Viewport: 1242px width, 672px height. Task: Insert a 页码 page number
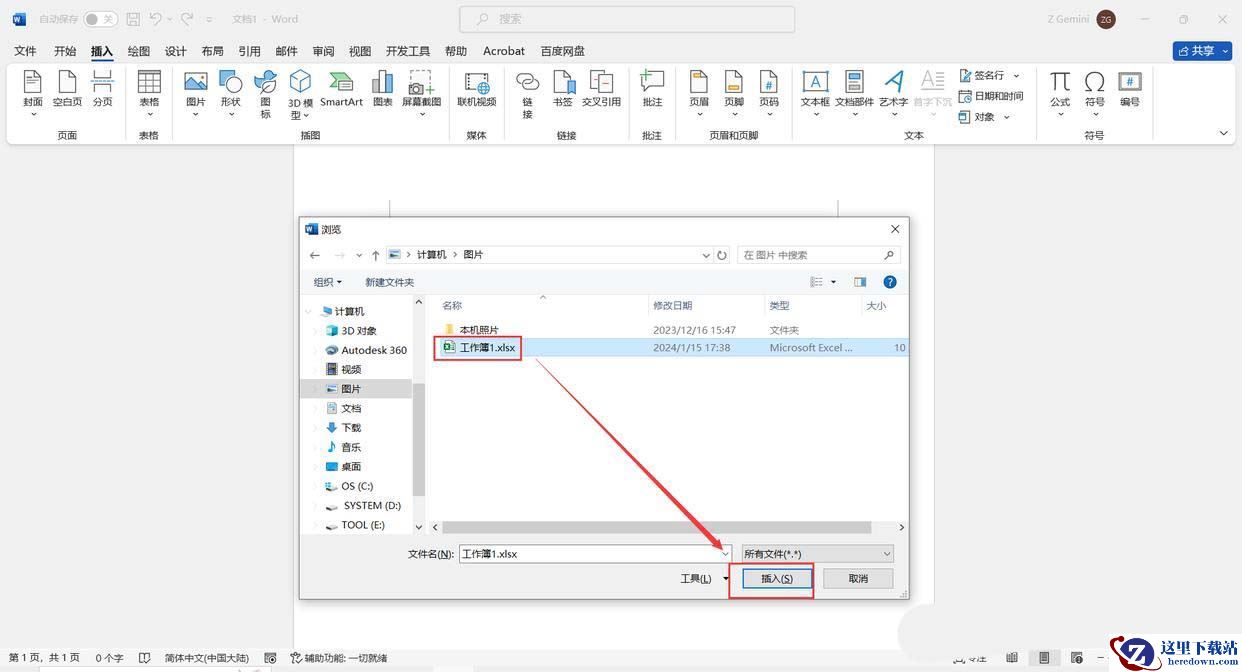point(768,93)
